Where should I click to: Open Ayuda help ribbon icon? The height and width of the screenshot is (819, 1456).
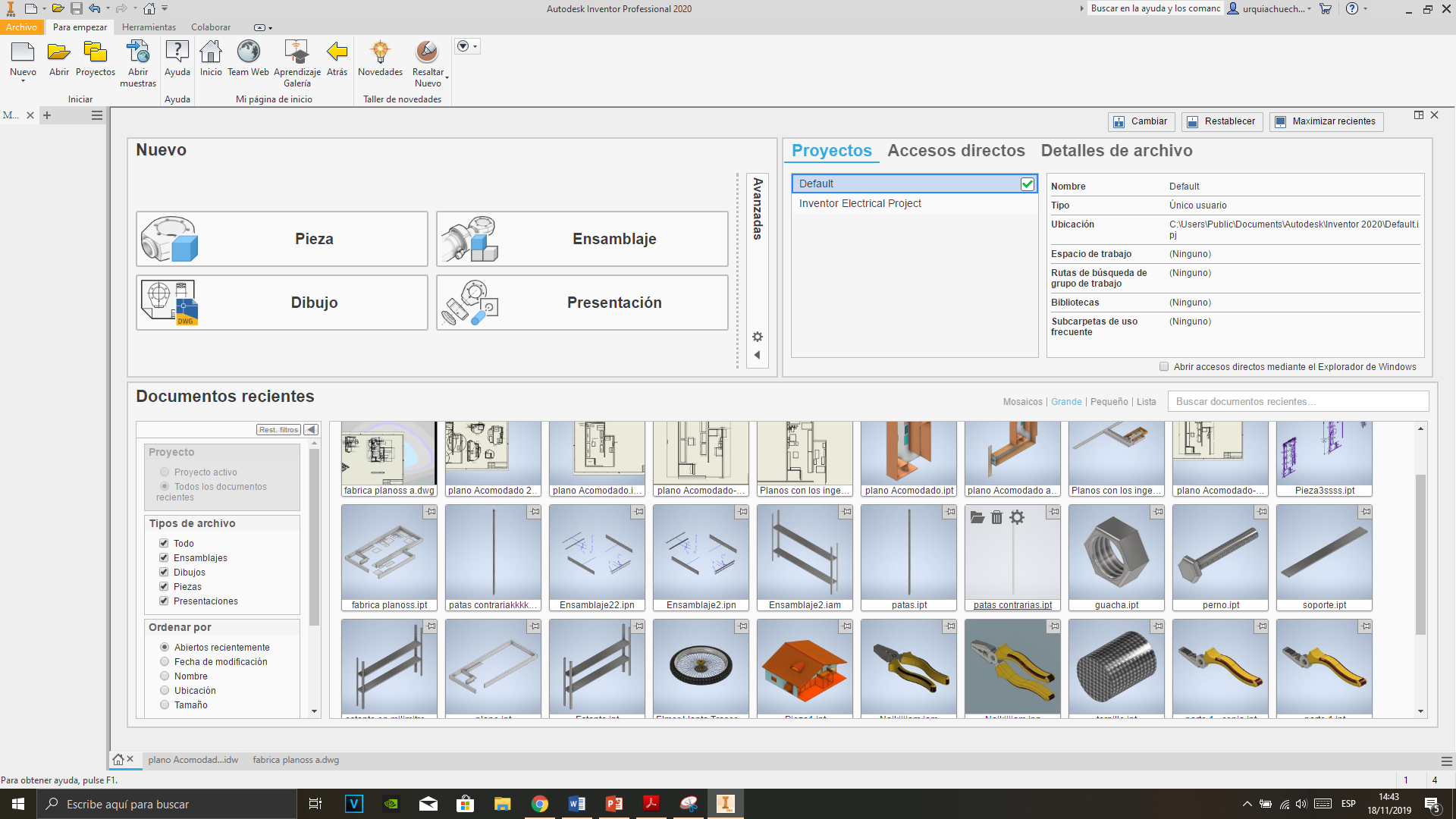tap(177, 52)
